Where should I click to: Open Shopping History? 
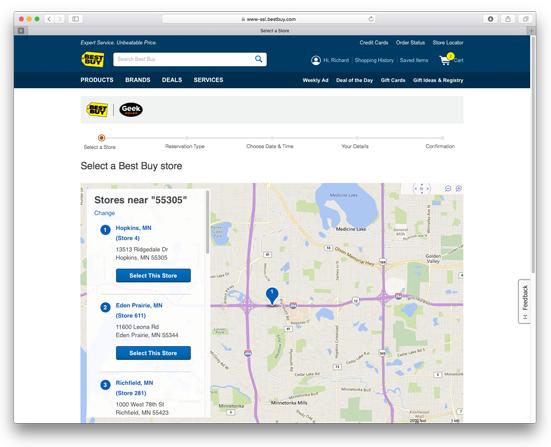[x=374, y=60]
